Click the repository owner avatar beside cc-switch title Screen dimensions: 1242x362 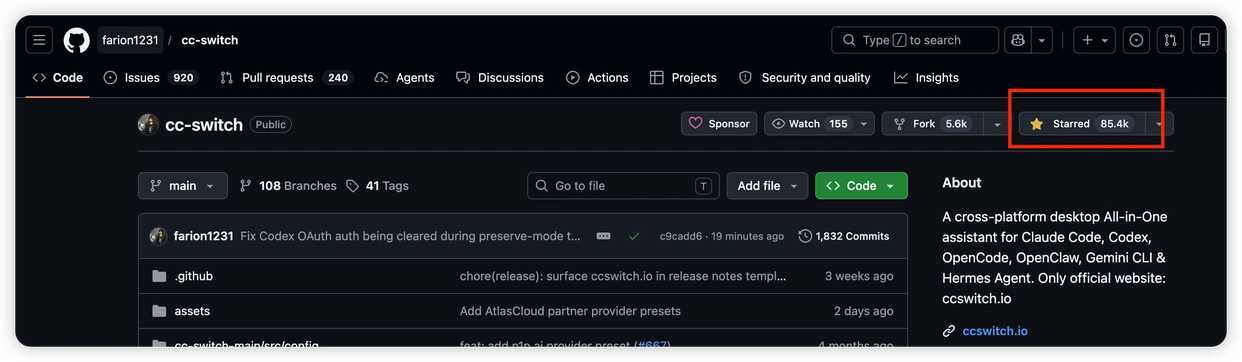(148, 125)
